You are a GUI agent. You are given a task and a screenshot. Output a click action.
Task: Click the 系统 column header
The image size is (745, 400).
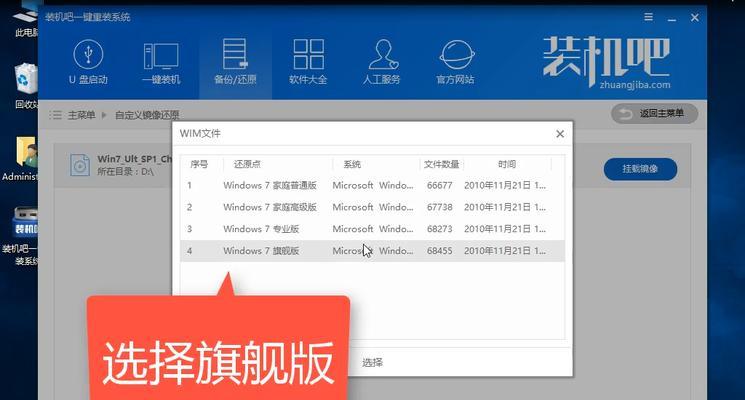point(352,164)
